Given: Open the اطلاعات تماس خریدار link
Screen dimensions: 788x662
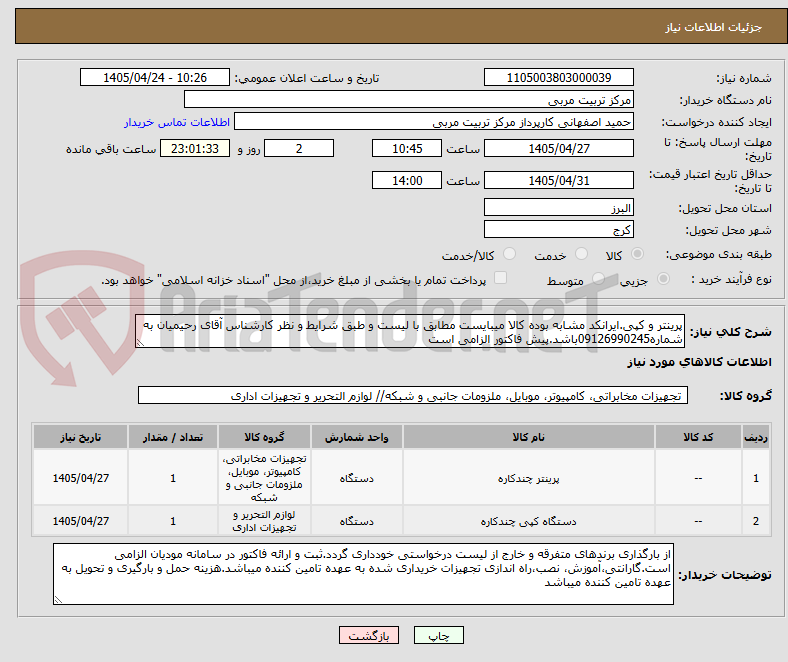Looking at the screenshot, I should pyautogui.click(x=177, y=122).
